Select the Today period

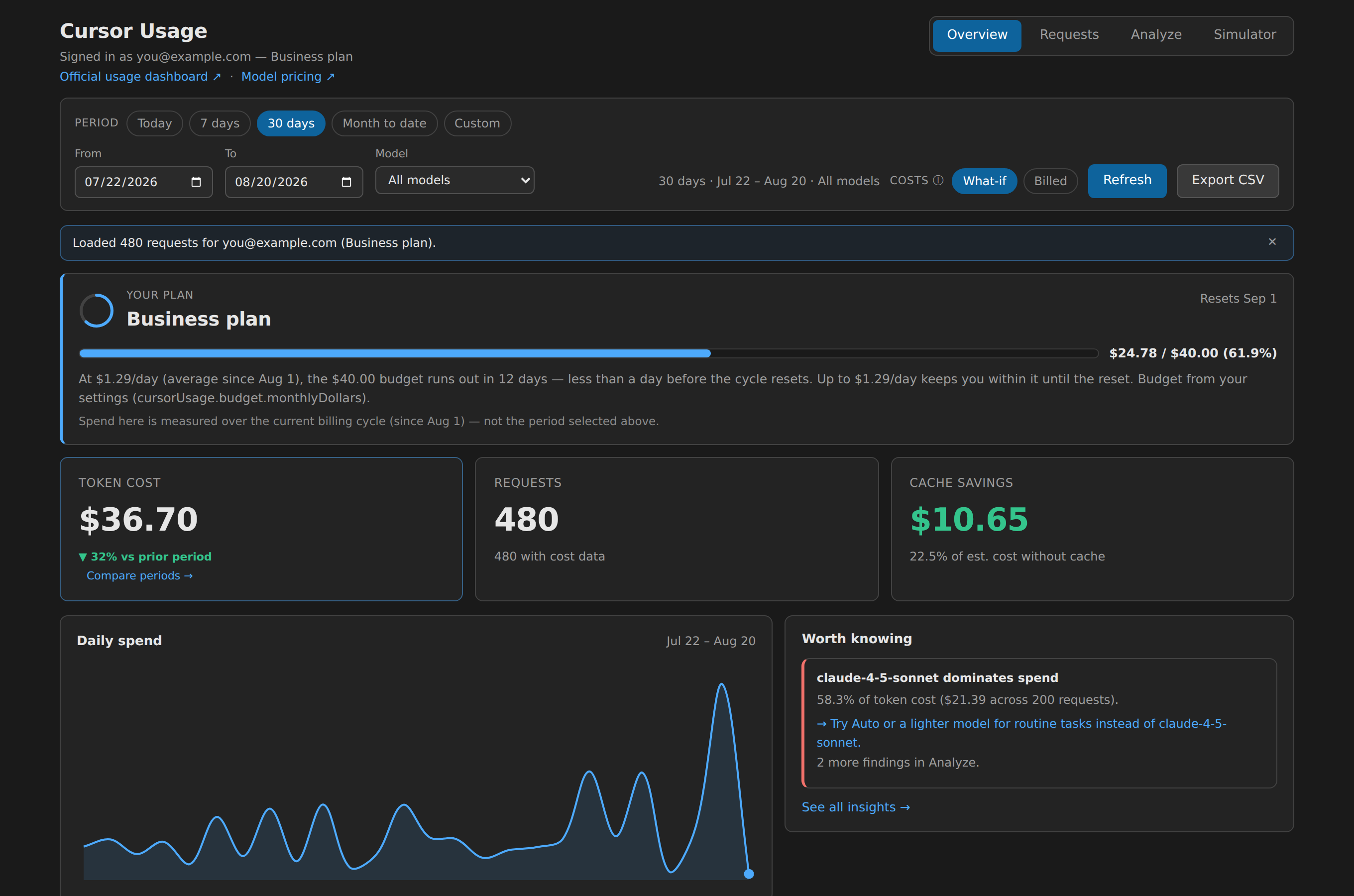click(x=154, y=123)
